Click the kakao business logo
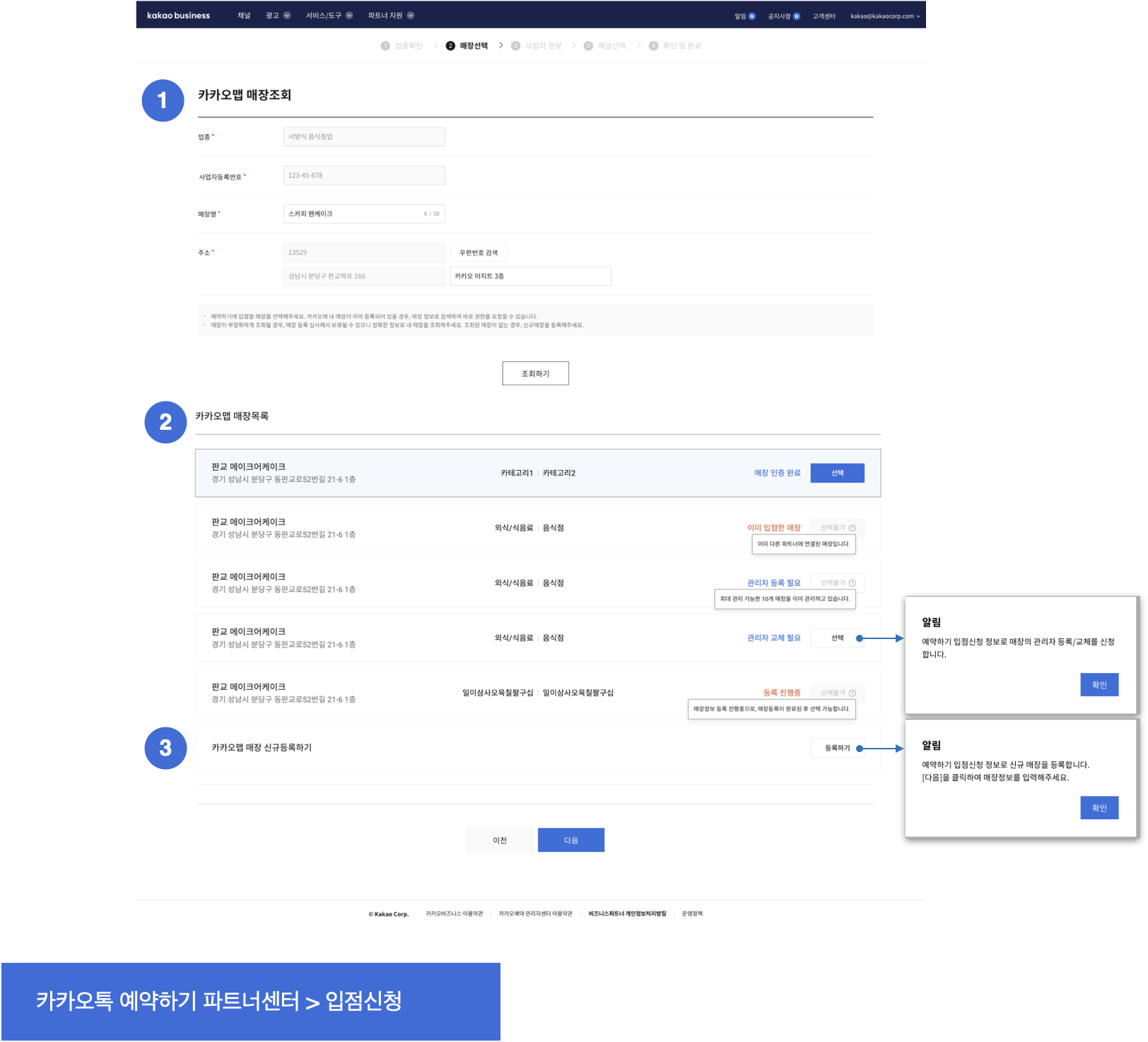 click(x=178, y=16)
